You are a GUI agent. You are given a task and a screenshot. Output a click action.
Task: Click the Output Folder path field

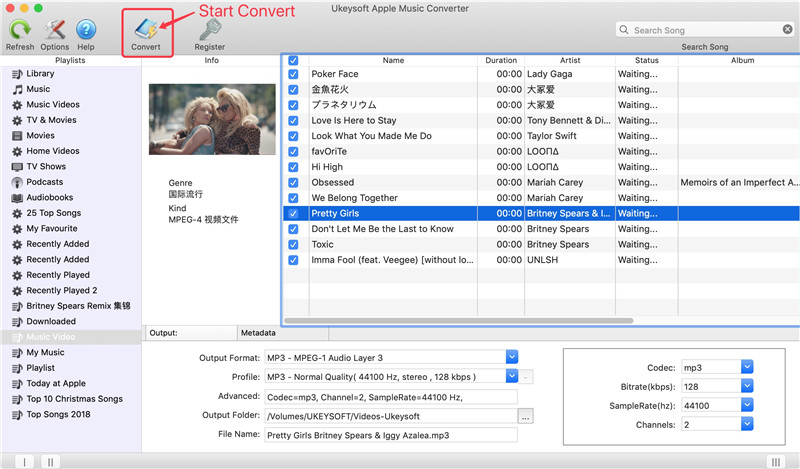click(391, 416)
